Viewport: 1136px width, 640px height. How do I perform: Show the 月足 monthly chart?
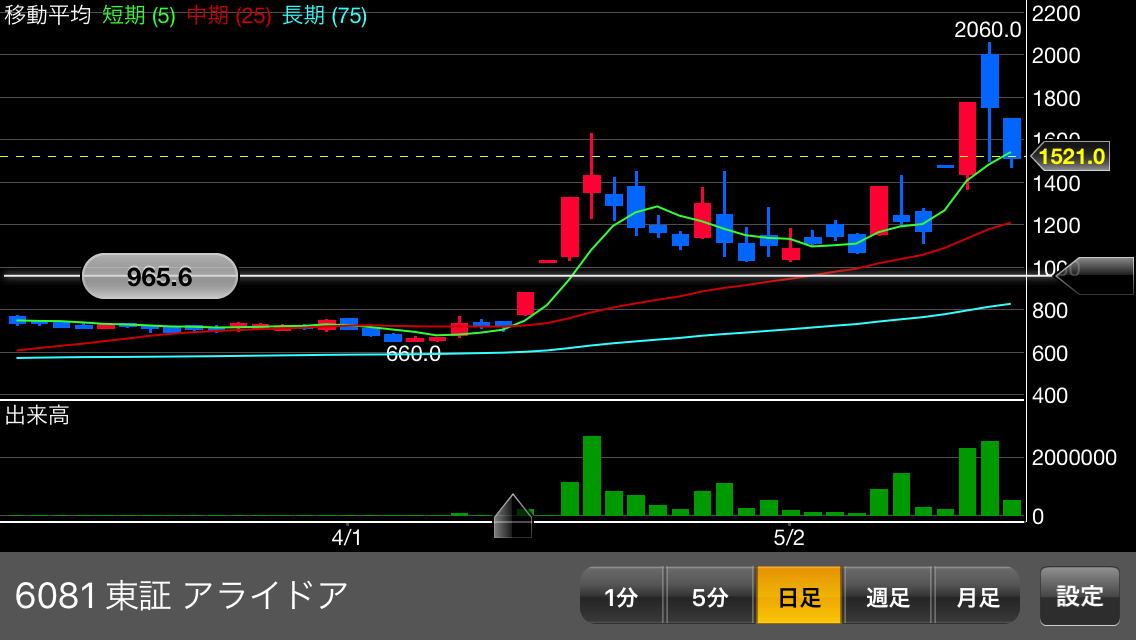977,596
